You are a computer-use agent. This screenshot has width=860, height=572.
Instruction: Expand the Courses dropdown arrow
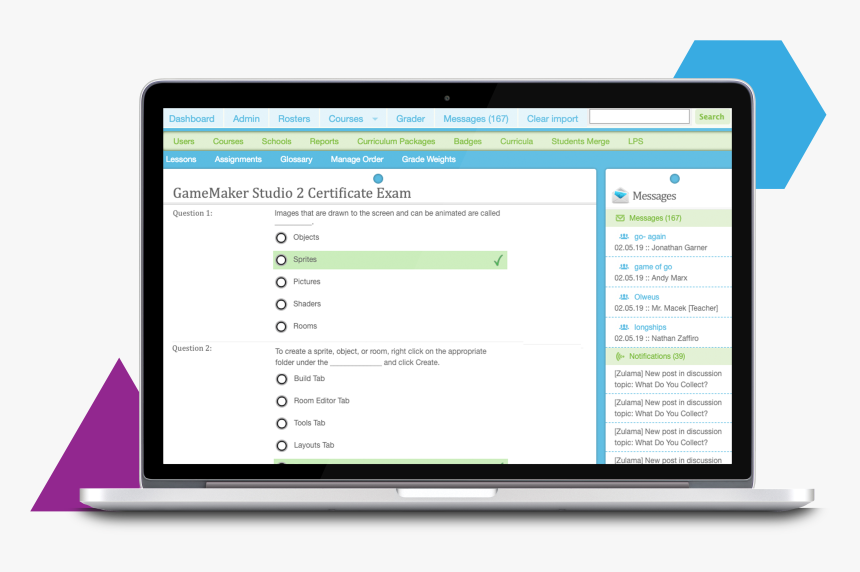375,119
